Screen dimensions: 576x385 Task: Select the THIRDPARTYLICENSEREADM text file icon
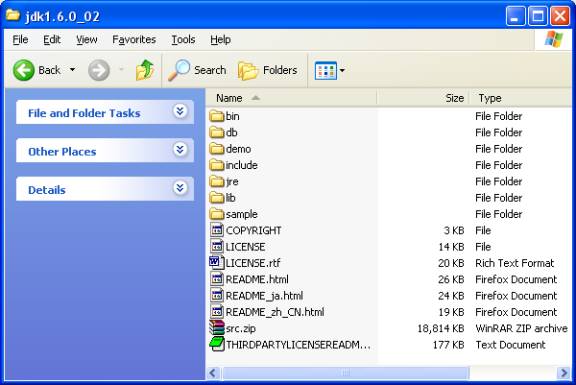[217, 344]
